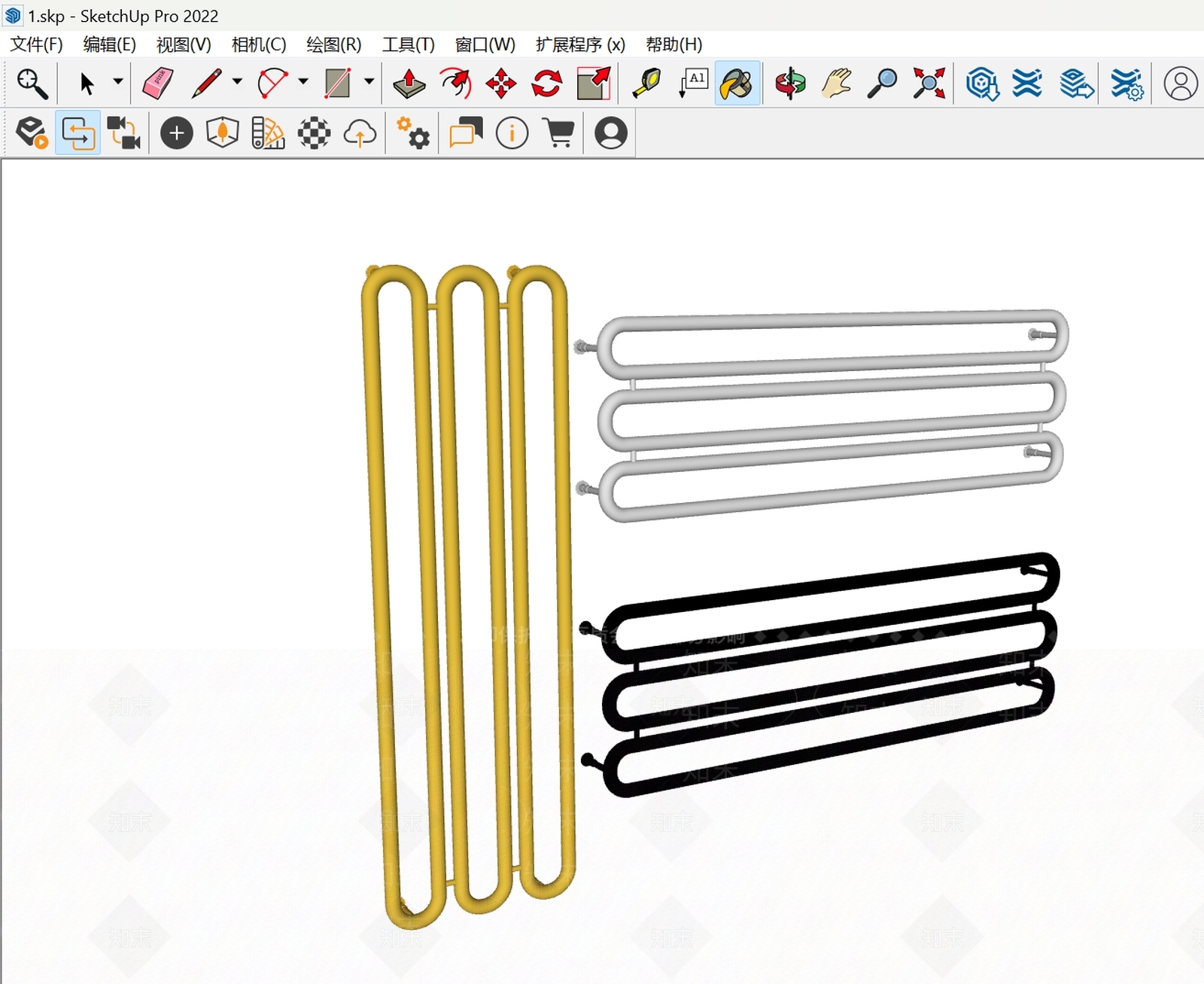The width and height of the screenshot is (1204, 984).
Task: Expand the Line tool dropdown arrow
Action: coord(237,81)
